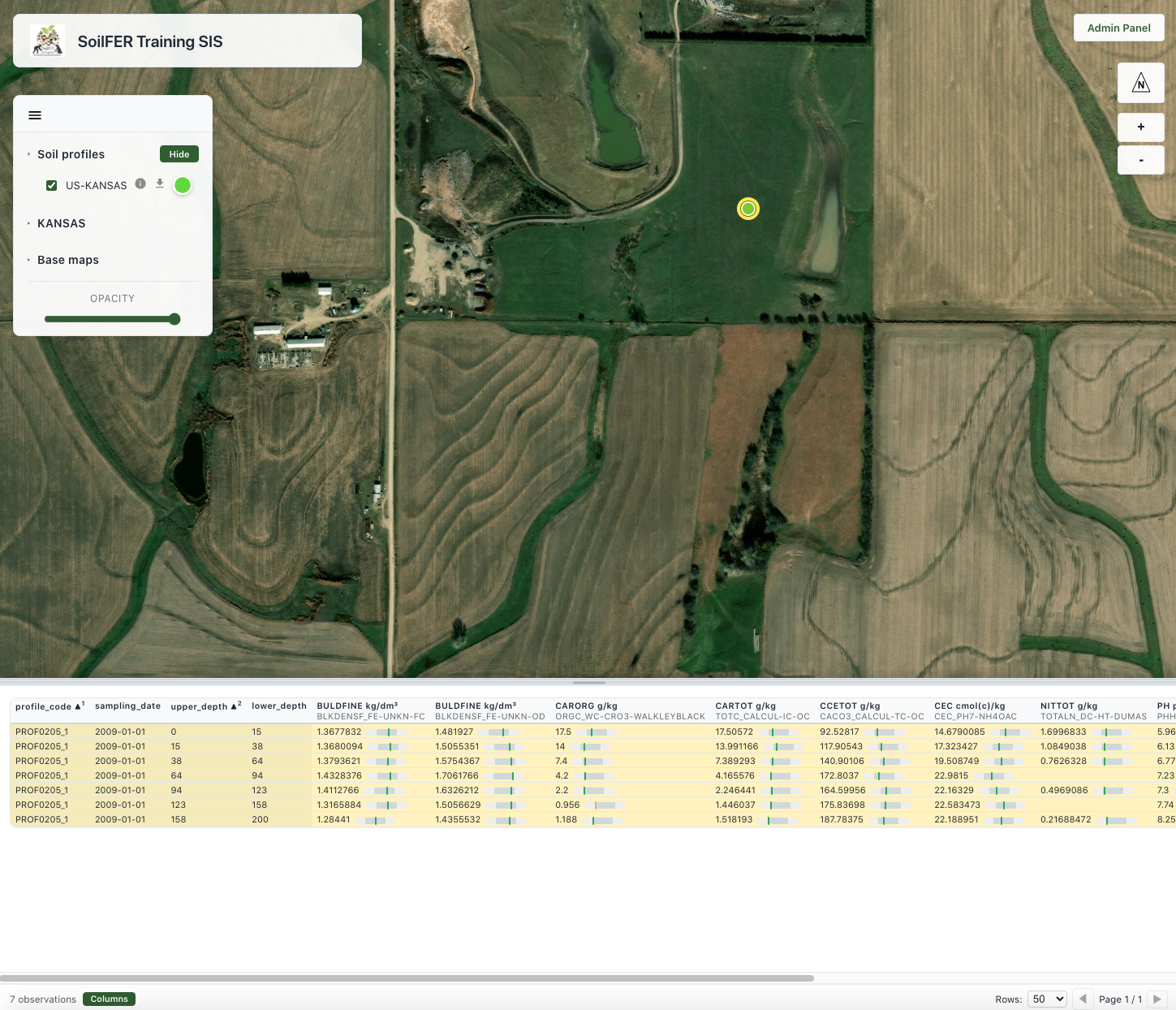Image resolution: width=1176 pixels, height=1010 pixels.
Task: Open the Admin Panel
Action: [x=1119, y=28]
